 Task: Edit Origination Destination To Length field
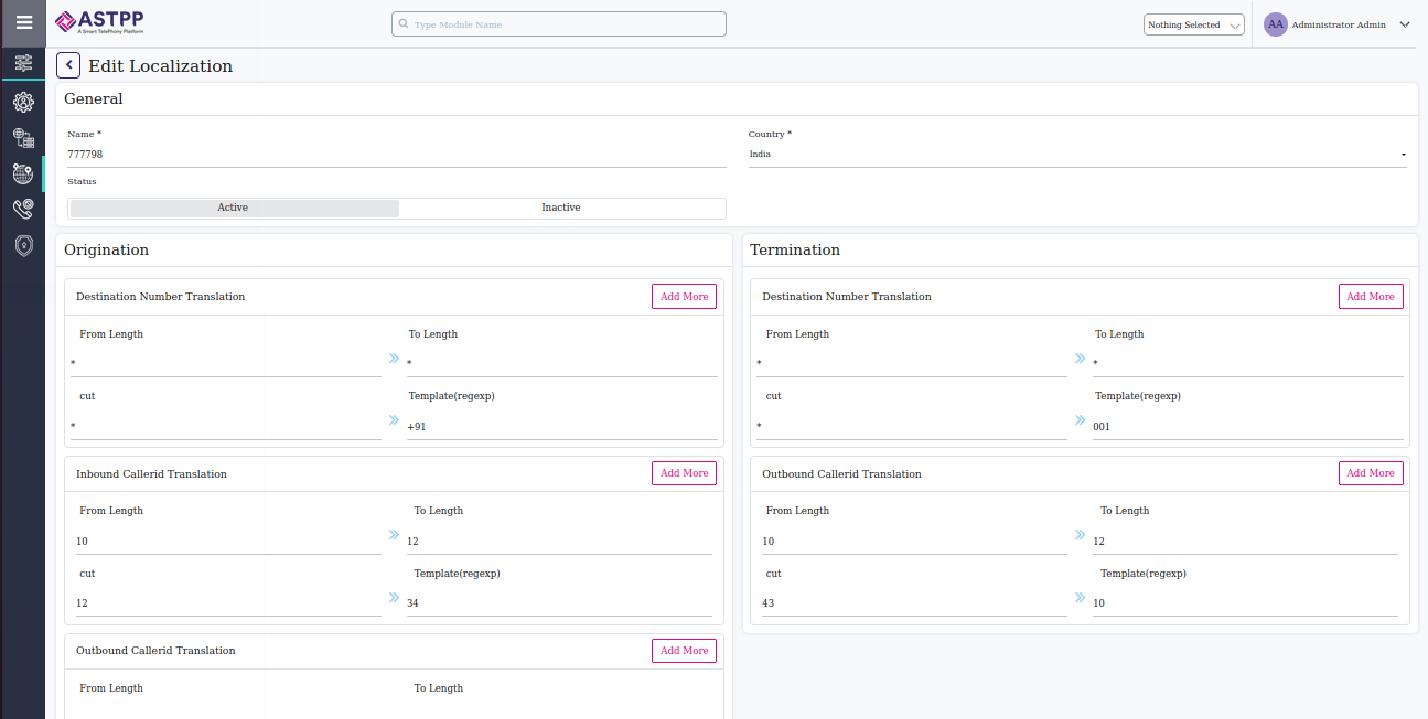coord(562,364)
